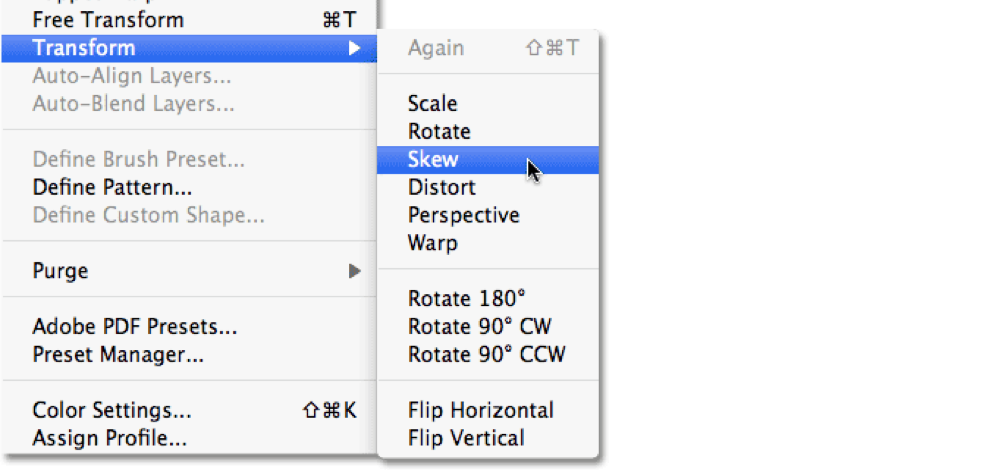This screenshot has height=470, width=984.
Task: Choose the Distort transform option
Action: [441, 187]
